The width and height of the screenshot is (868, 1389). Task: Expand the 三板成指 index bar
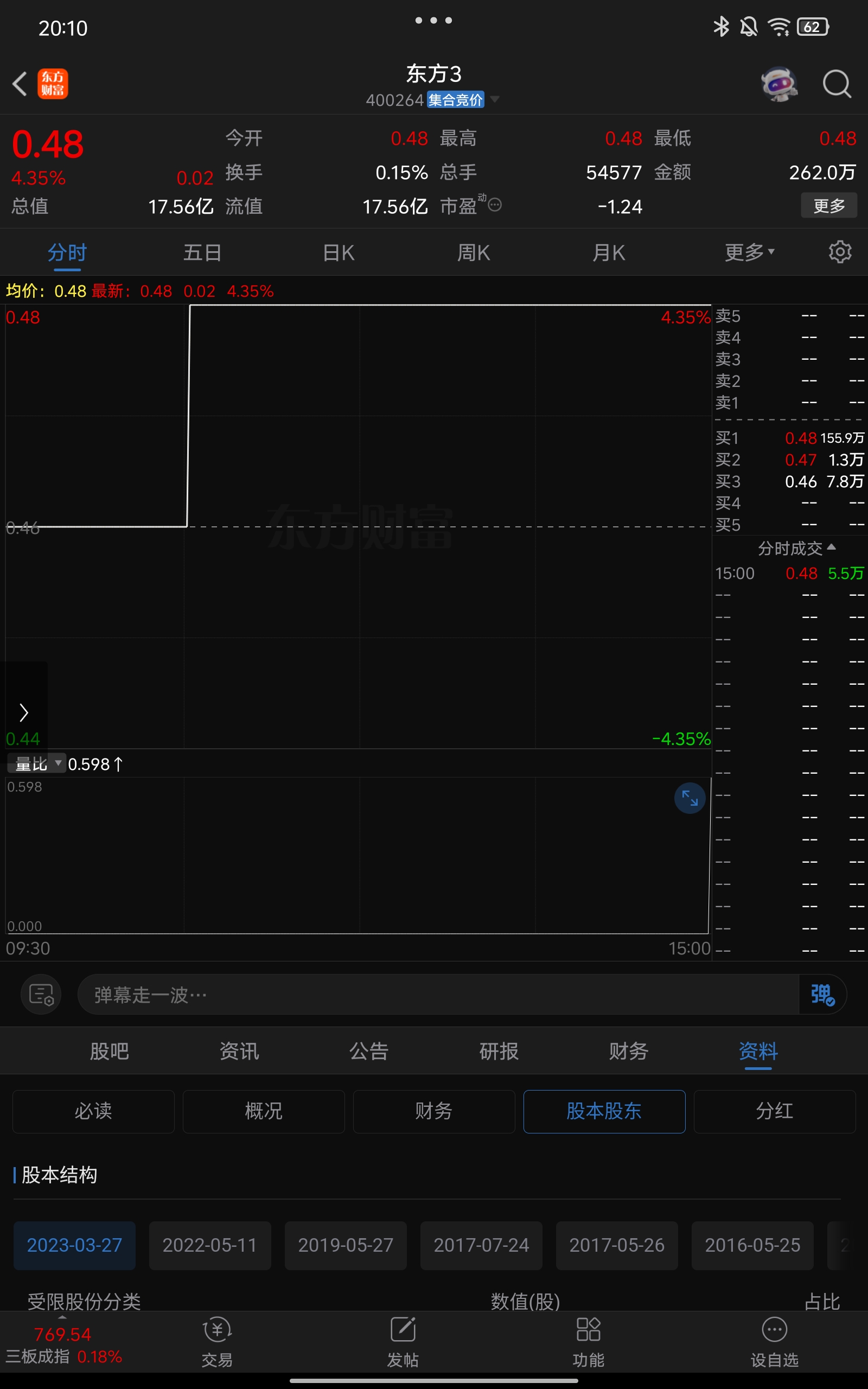click(63, 1341)
